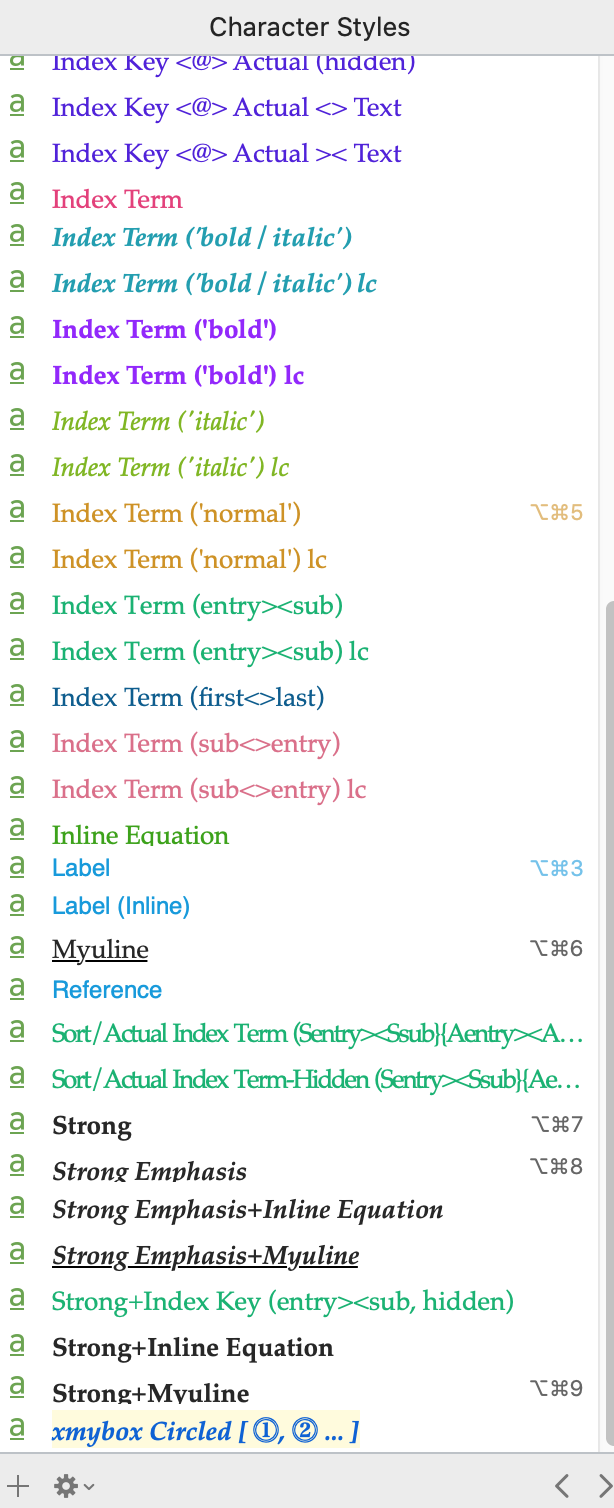Click the left arrow navigation icon
Image resolution: width=614 pixels, height=1508 pixels.
(x=562, y=1486)
